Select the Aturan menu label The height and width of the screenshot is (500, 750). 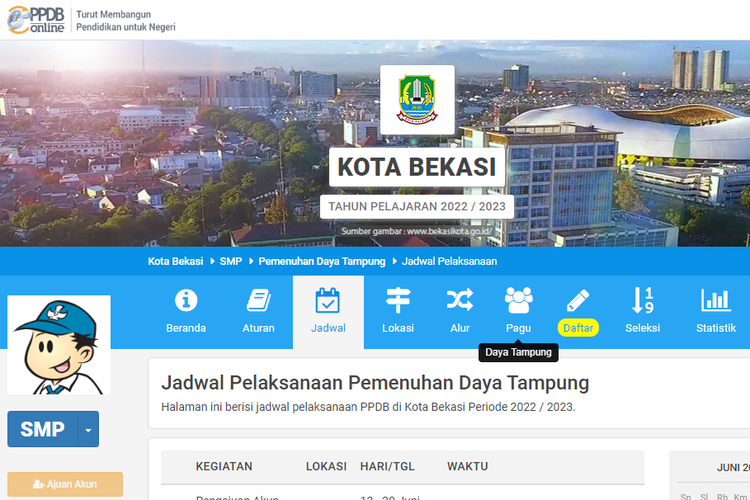click(259, 328)
